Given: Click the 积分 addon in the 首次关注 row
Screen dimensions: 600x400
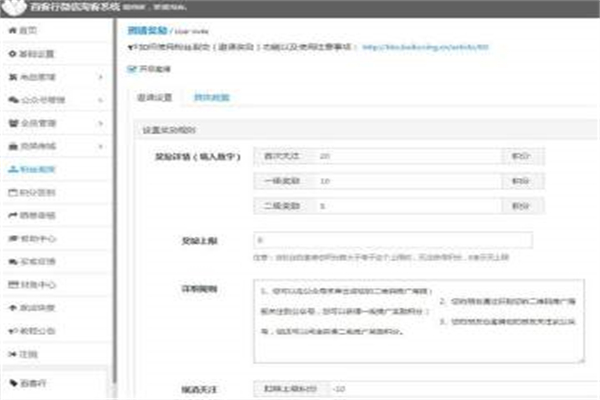Looking at the screenshot, I should pos(523,156).
